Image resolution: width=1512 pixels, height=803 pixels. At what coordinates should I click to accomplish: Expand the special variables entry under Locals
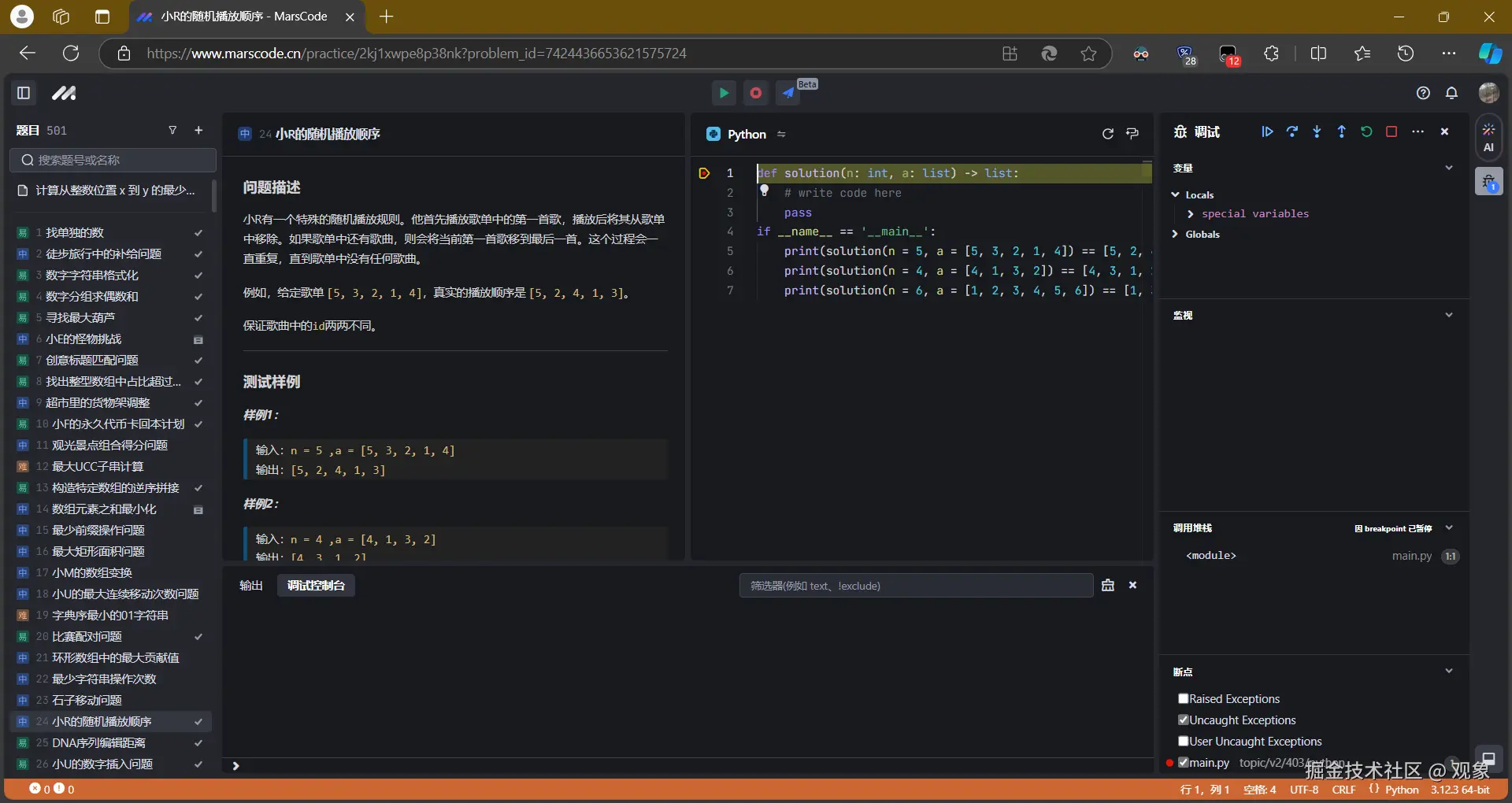tap(1190, 213)
